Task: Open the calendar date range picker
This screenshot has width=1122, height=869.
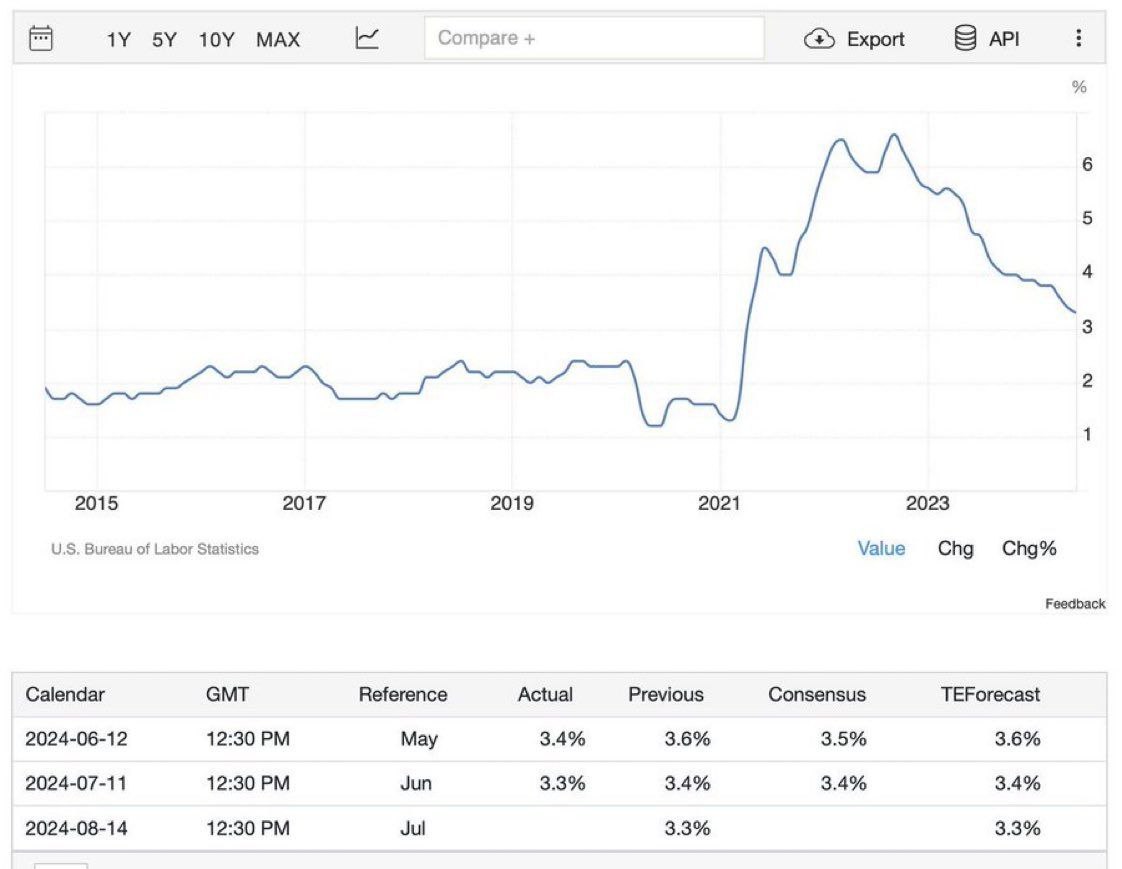Action: pyautogui.click(x=41, y=39)
